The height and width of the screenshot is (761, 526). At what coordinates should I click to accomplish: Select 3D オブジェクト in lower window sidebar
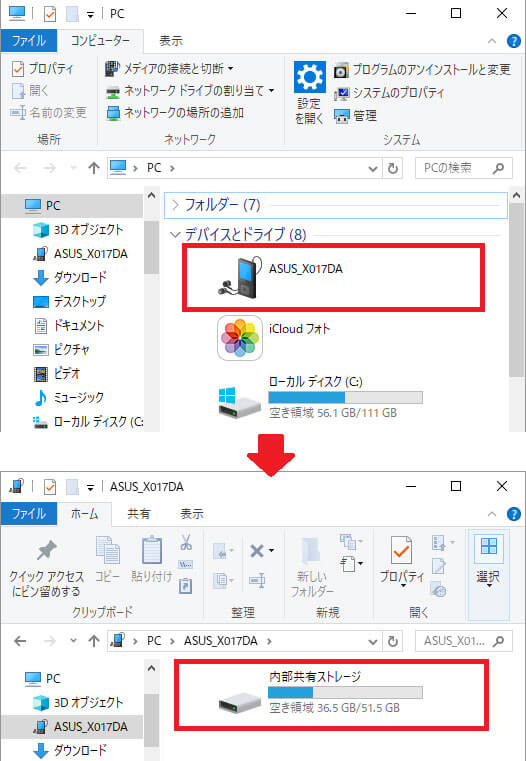click(78, 702)
